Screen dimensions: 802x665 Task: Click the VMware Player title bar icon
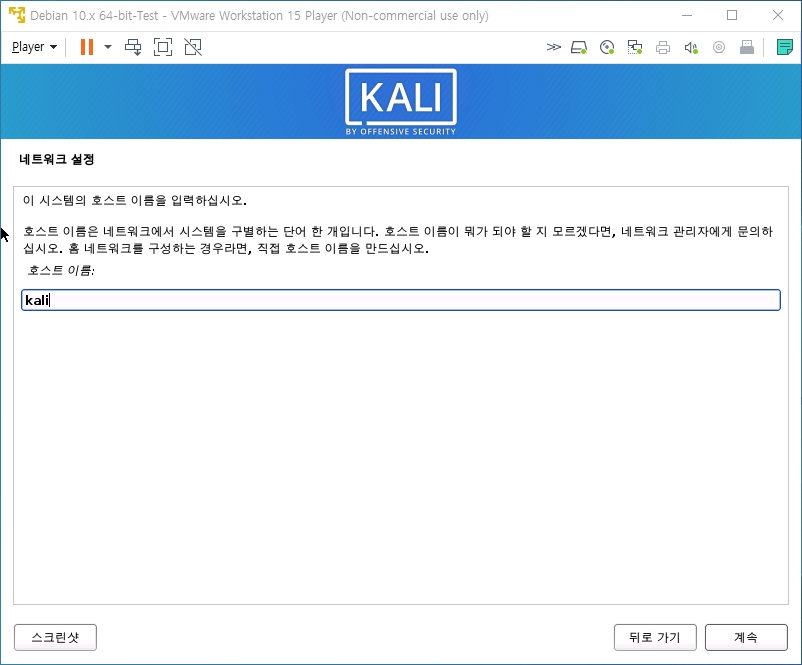click(17, 15)
